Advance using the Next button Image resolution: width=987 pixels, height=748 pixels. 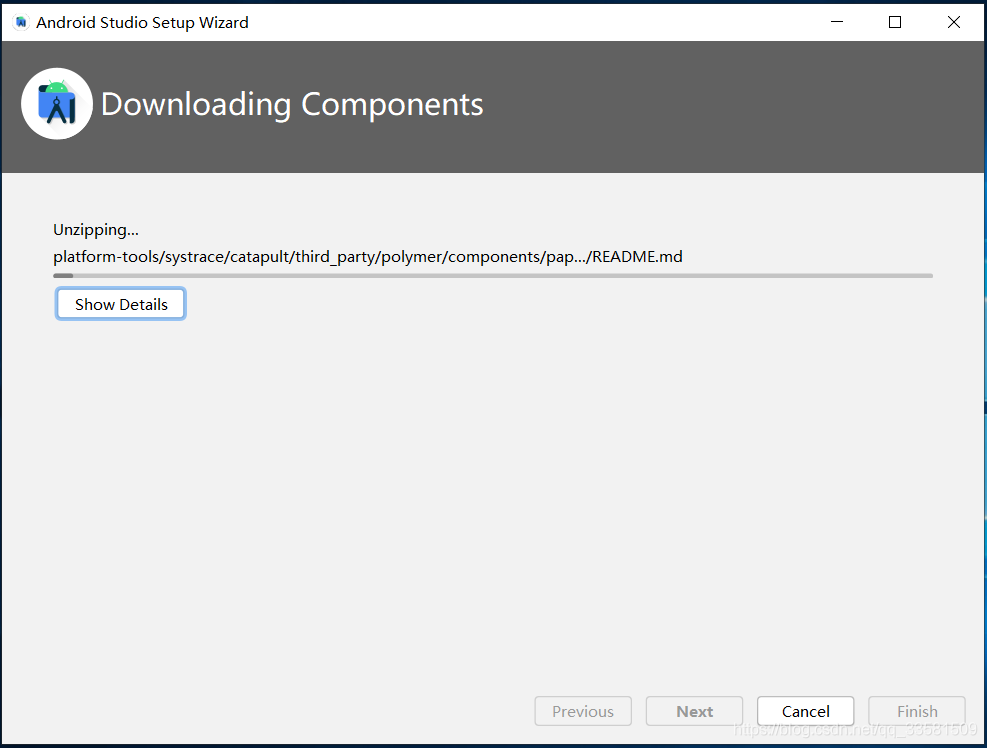[x=694, y=711]
